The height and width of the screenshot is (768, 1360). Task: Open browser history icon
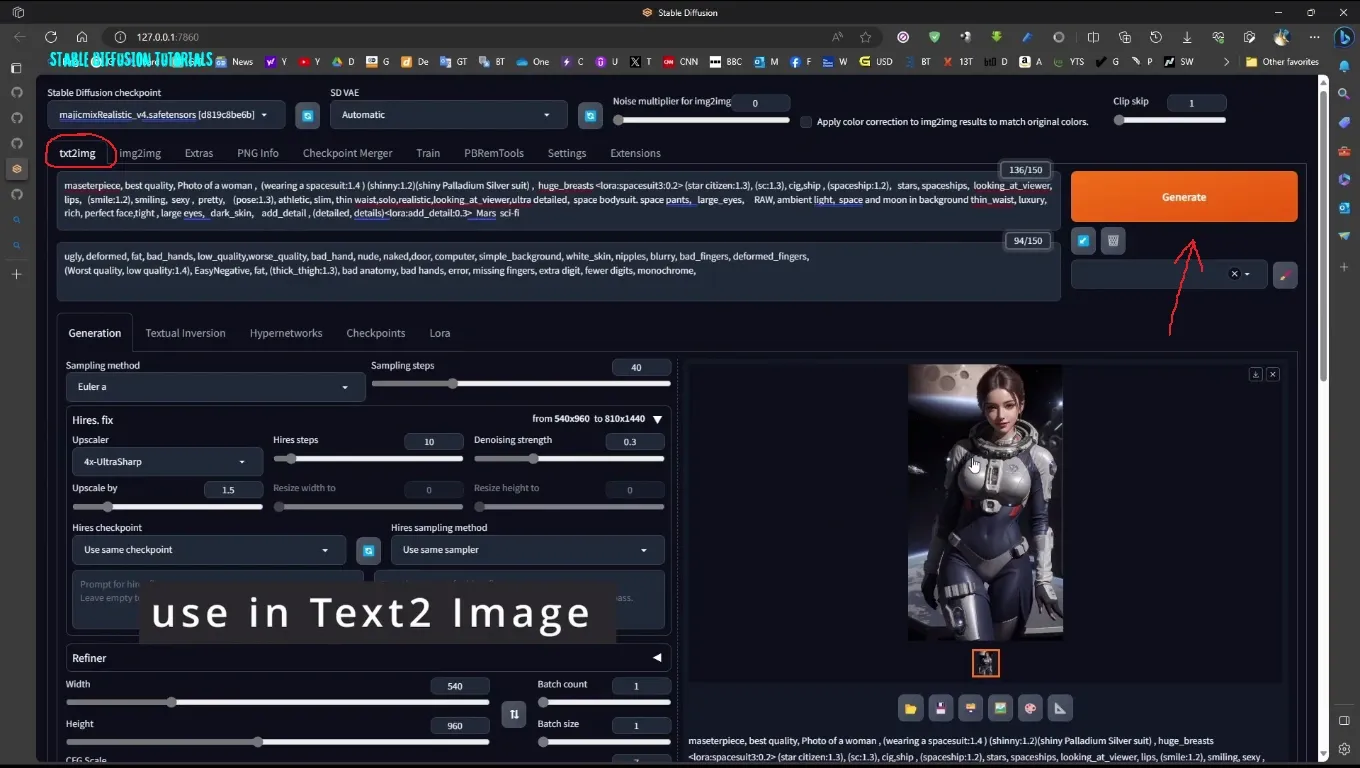click(1156, 37)
